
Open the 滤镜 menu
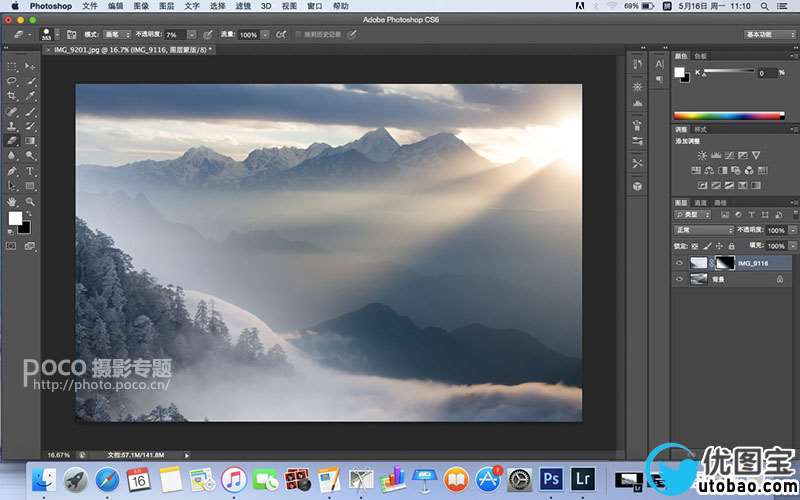click(x=243, y=6)
